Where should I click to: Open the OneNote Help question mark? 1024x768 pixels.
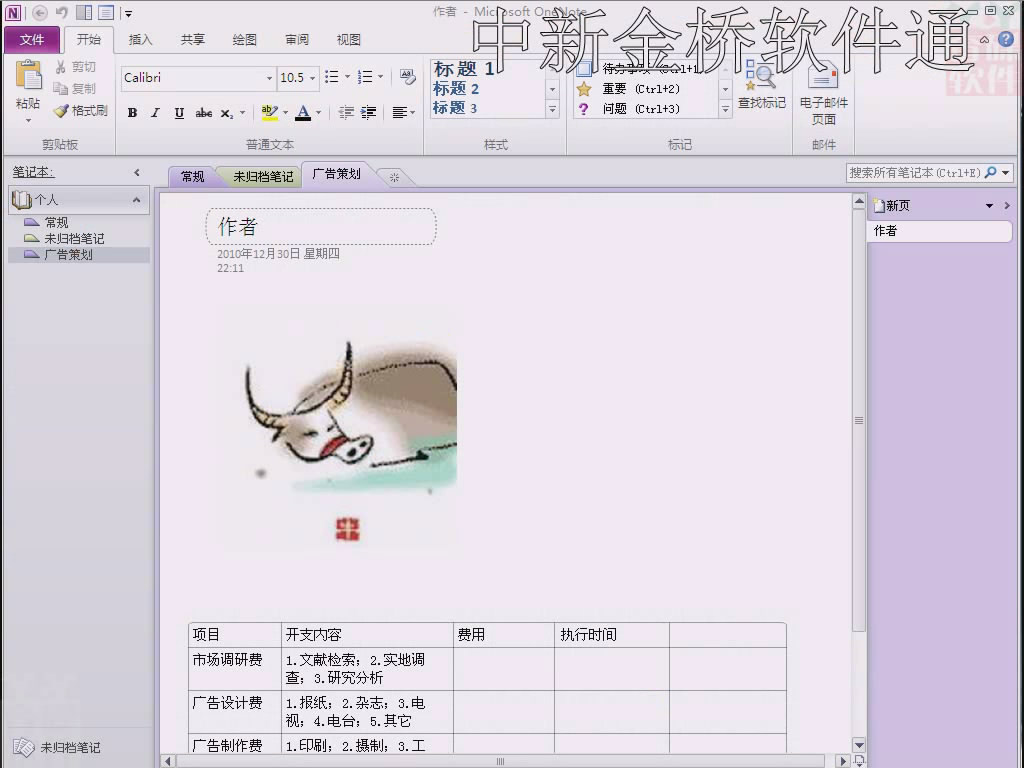click(1006, 39)
